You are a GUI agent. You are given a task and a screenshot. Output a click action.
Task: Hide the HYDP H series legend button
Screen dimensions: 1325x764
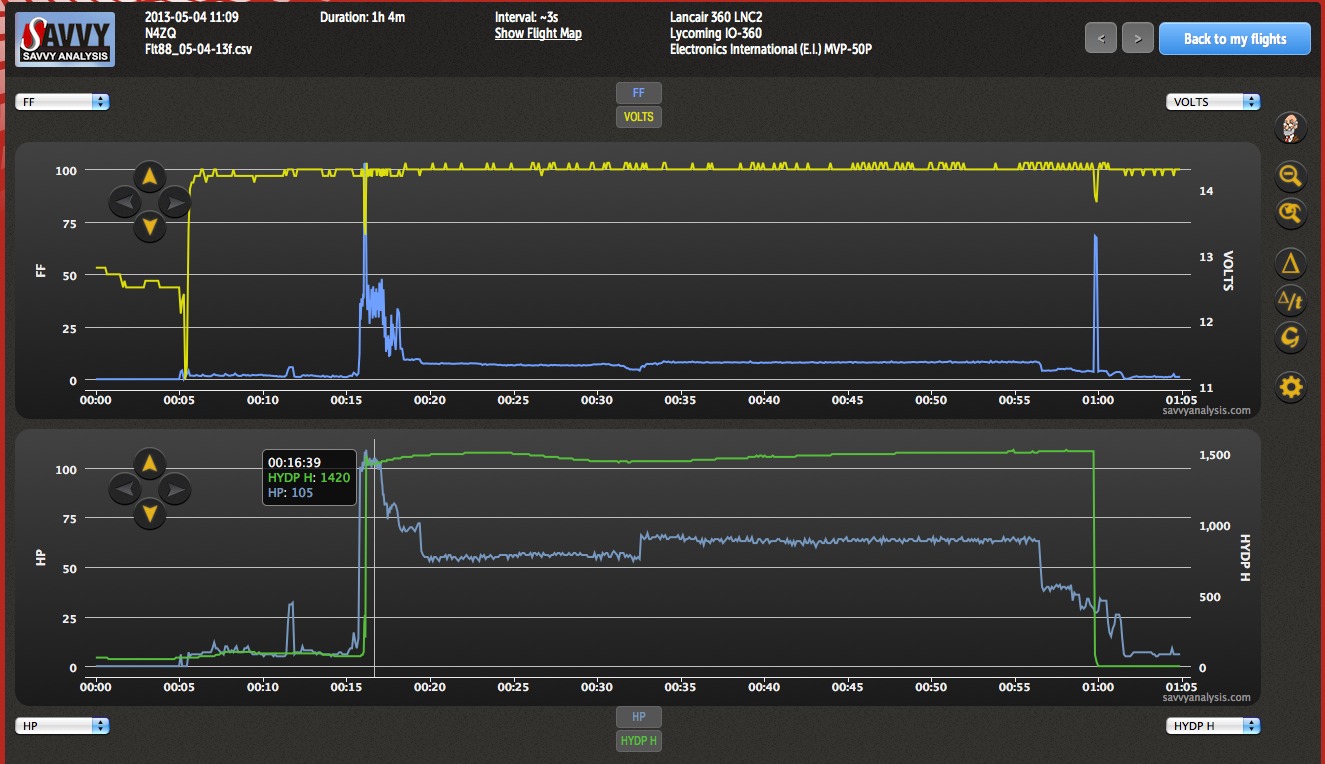pos(638,741)
